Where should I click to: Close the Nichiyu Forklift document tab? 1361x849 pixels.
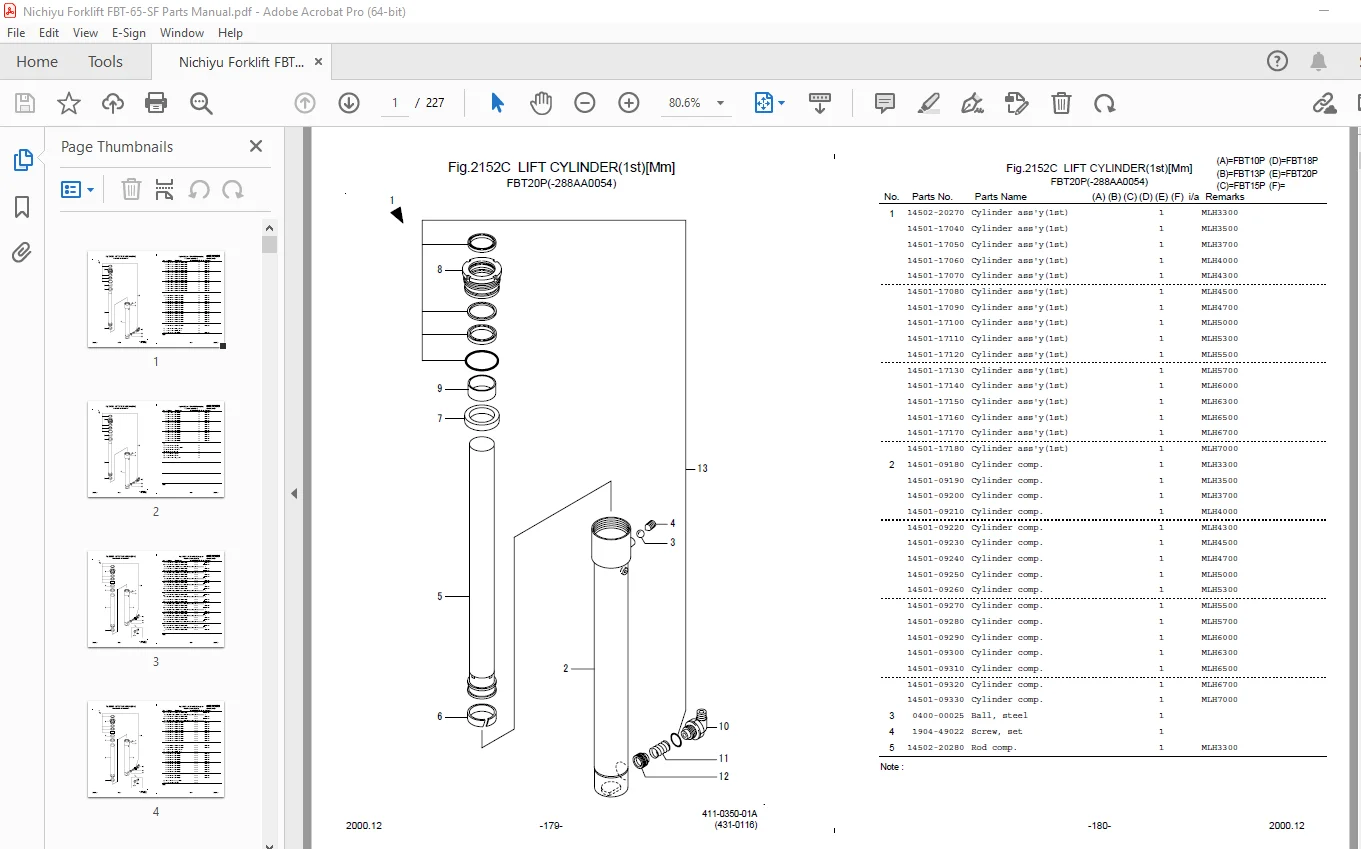pos(319,61)
